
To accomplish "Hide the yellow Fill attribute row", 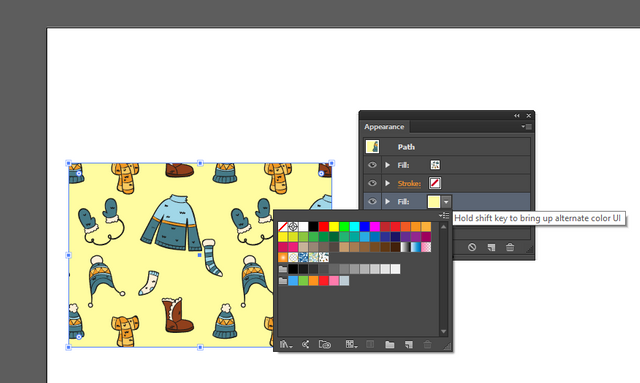I will point(372,201).
